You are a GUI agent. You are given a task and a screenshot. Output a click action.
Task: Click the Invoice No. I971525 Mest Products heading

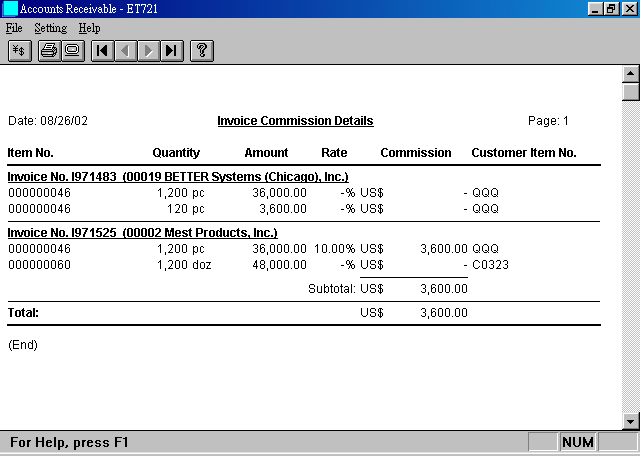(x=142, y=233)
